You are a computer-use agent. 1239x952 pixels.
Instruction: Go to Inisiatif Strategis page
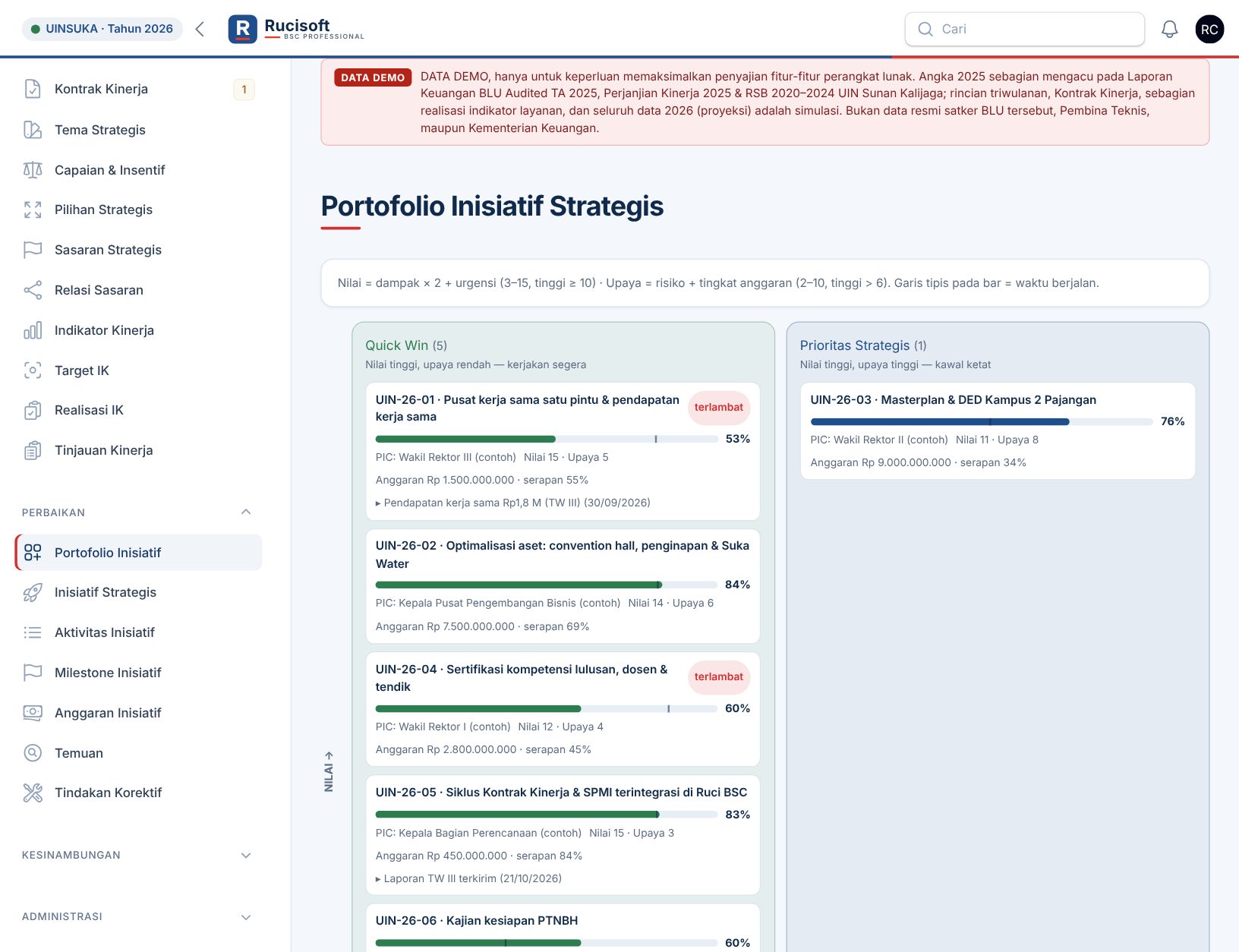(139, 592)
